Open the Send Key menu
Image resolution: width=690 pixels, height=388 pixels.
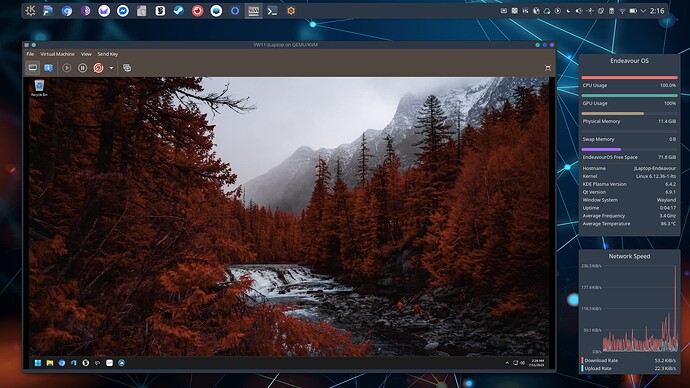(107, 54)
